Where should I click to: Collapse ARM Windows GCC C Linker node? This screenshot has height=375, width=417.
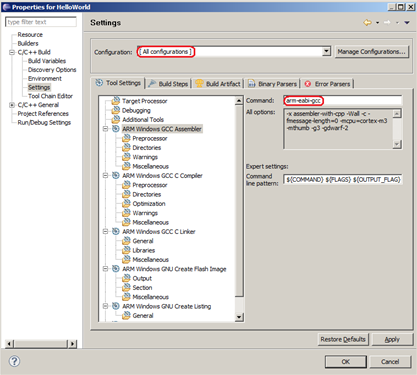coord(105,231)
